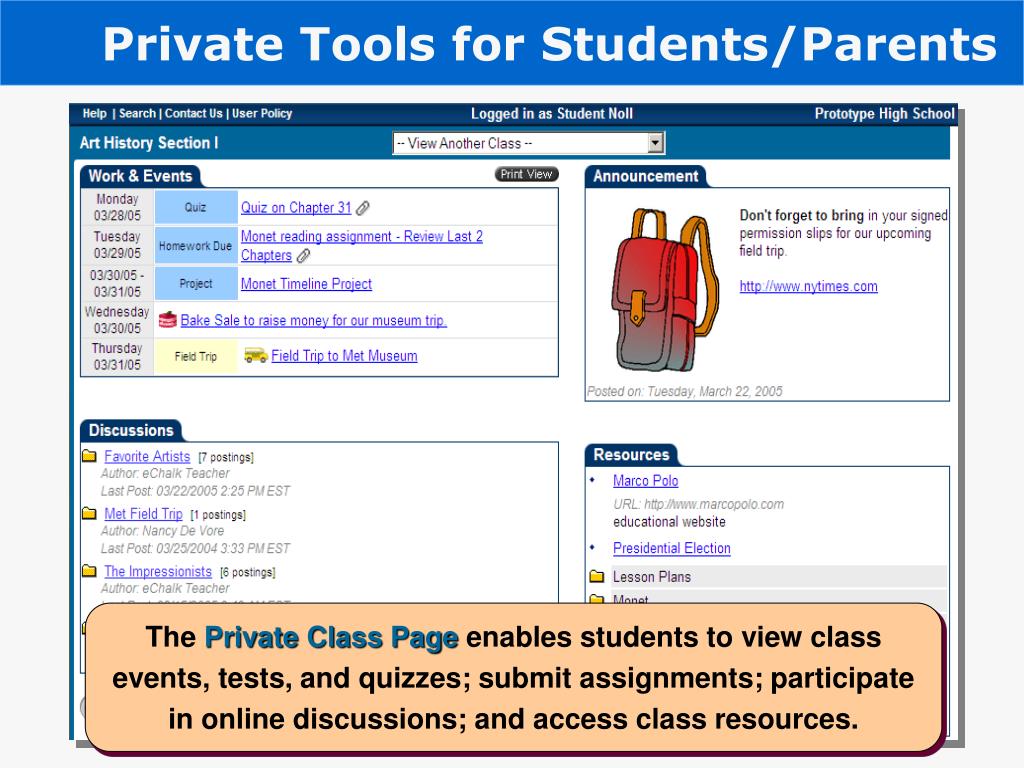Open the Quiz on Chapter 31 link

[x=296, y=208]
